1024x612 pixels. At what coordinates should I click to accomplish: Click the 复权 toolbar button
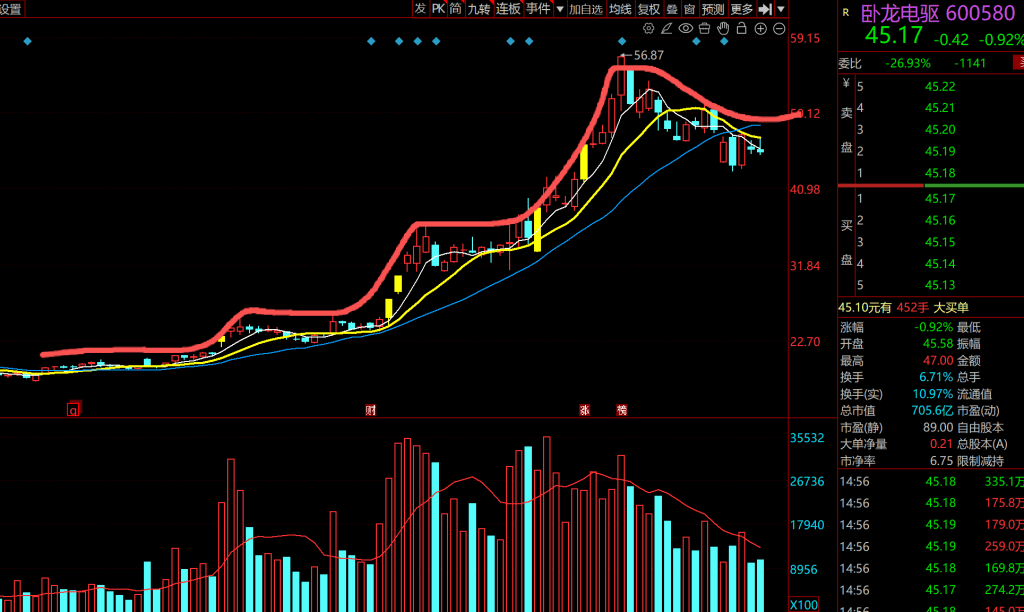coord(648,9)
